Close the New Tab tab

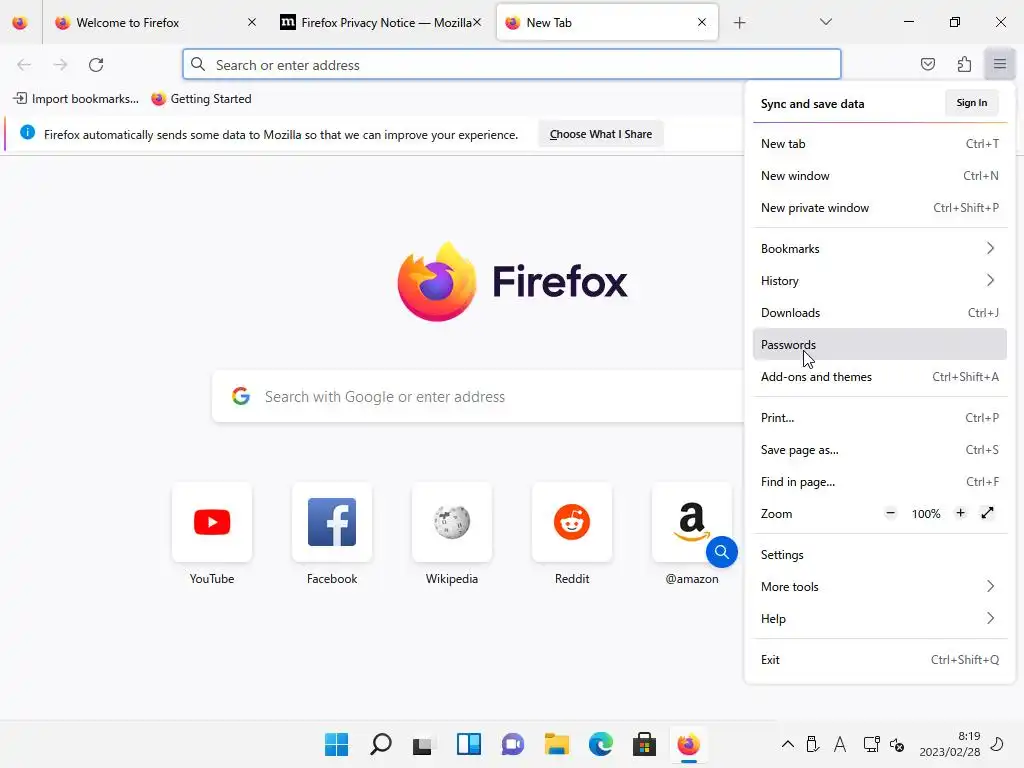pyautogui.click(x=702, y=22)
